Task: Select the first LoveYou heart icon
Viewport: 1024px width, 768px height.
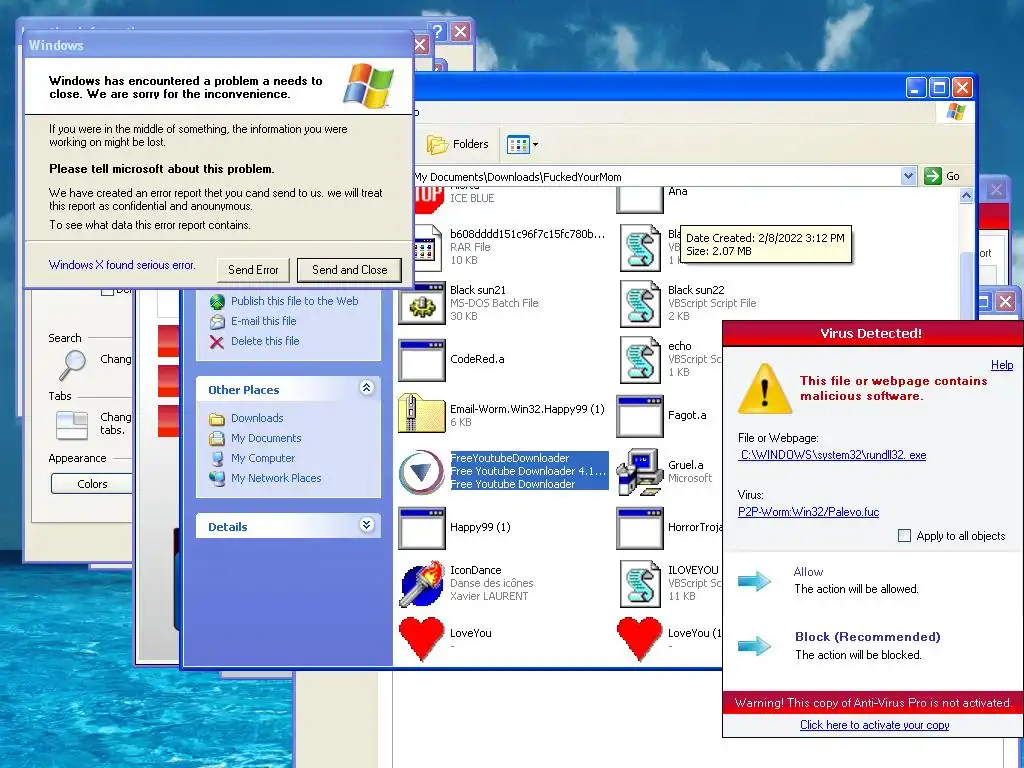Action: point(422,639)
